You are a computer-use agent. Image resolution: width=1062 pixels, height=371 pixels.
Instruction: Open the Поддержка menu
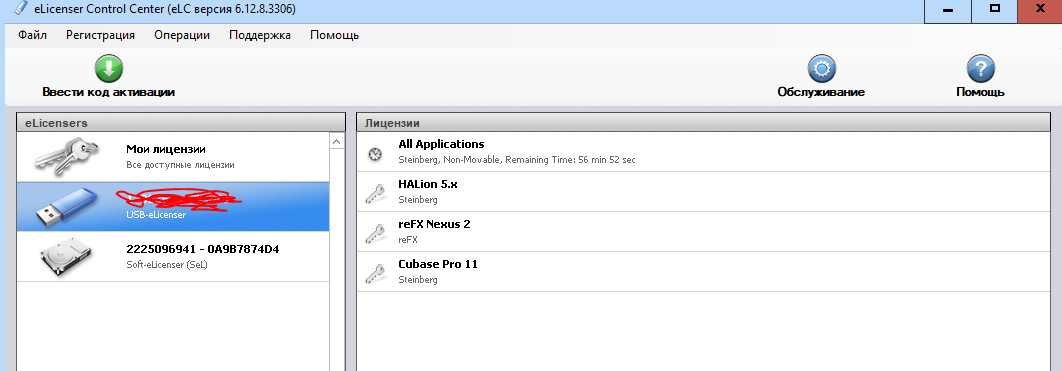tap(260, 35)
